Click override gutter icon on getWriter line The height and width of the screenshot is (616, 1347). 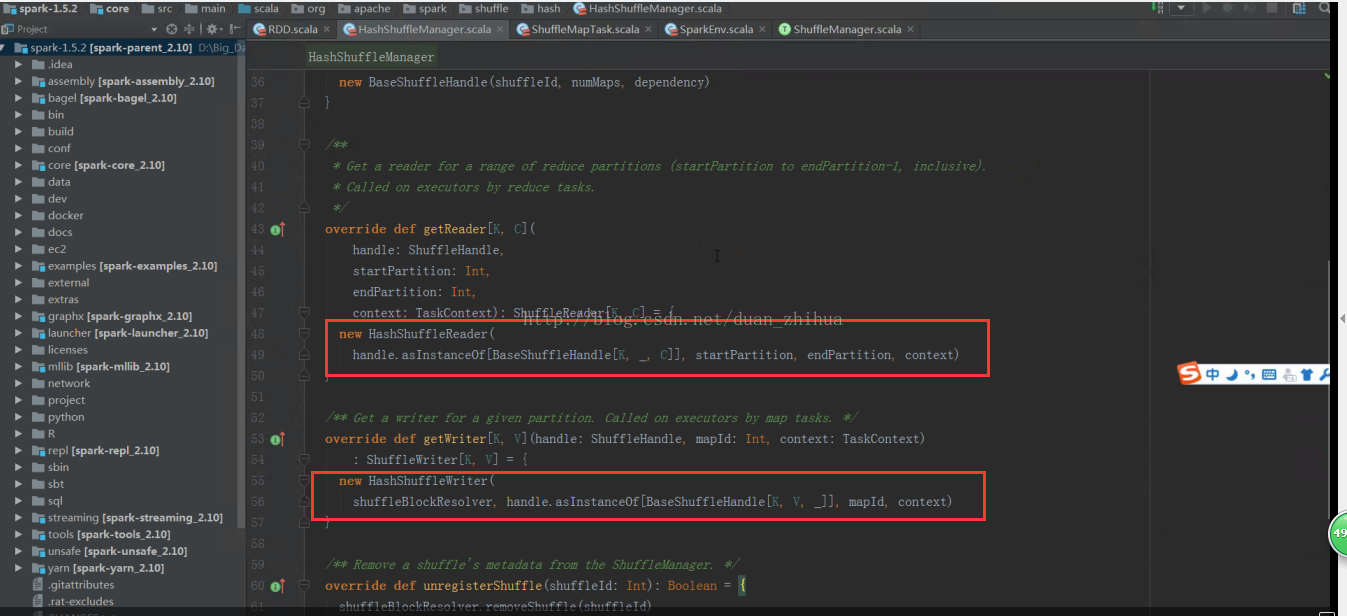click(x=278, y=439)
